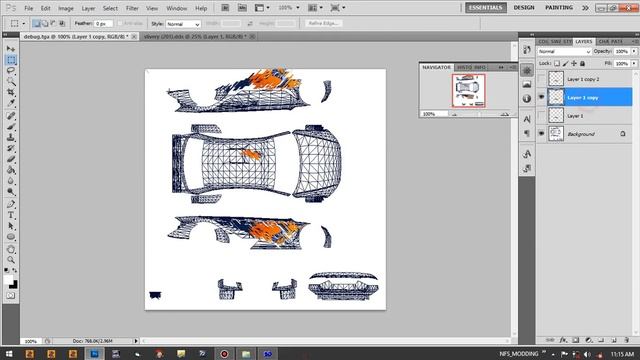Open the Character panel icon

(x=527, y=119)
